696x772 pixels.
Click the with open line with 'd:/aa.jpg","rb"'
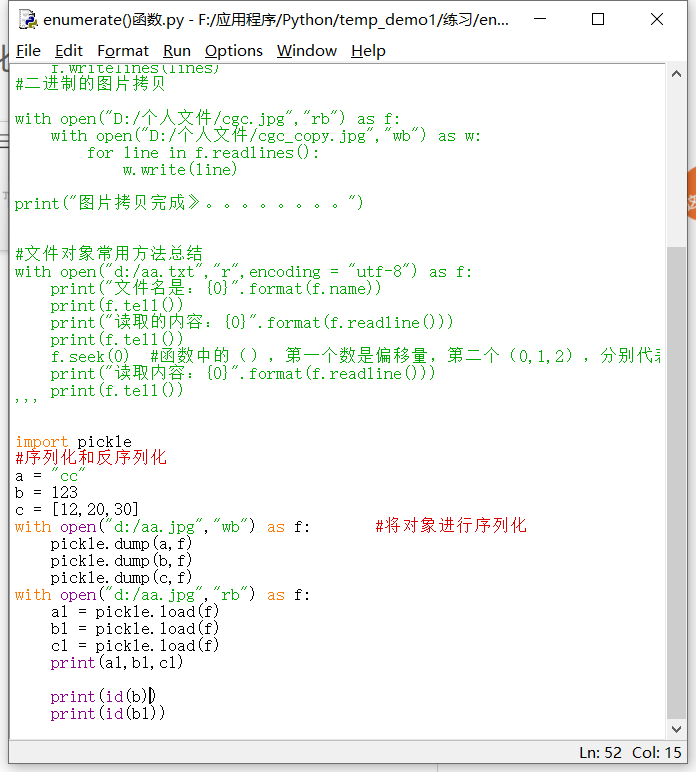(162, 595)
